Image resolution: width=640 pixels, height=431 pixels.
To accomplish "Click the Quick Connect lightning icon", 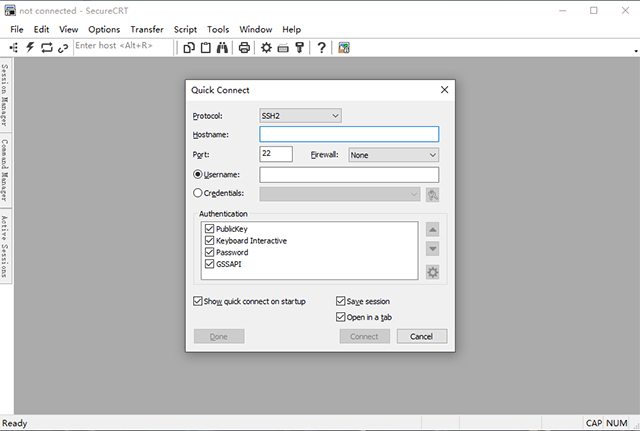I will [30, 47].
